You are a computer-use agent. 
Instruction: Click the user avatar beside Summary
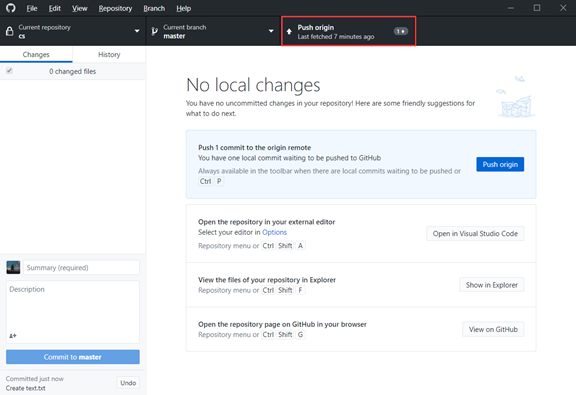[x=13, y=267]
